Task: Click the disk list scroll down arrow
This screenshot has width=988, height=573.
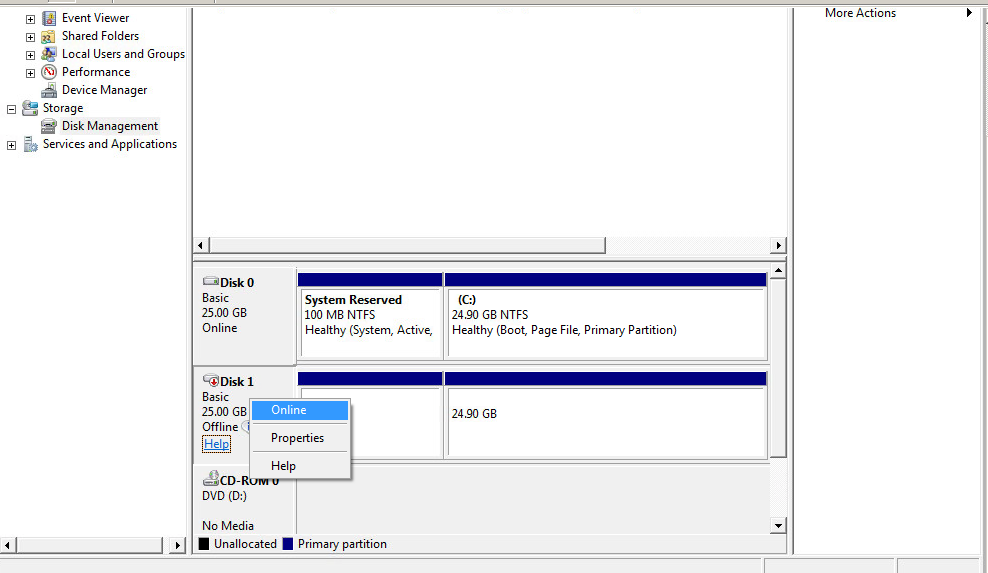Action: (x=778, y=526)
